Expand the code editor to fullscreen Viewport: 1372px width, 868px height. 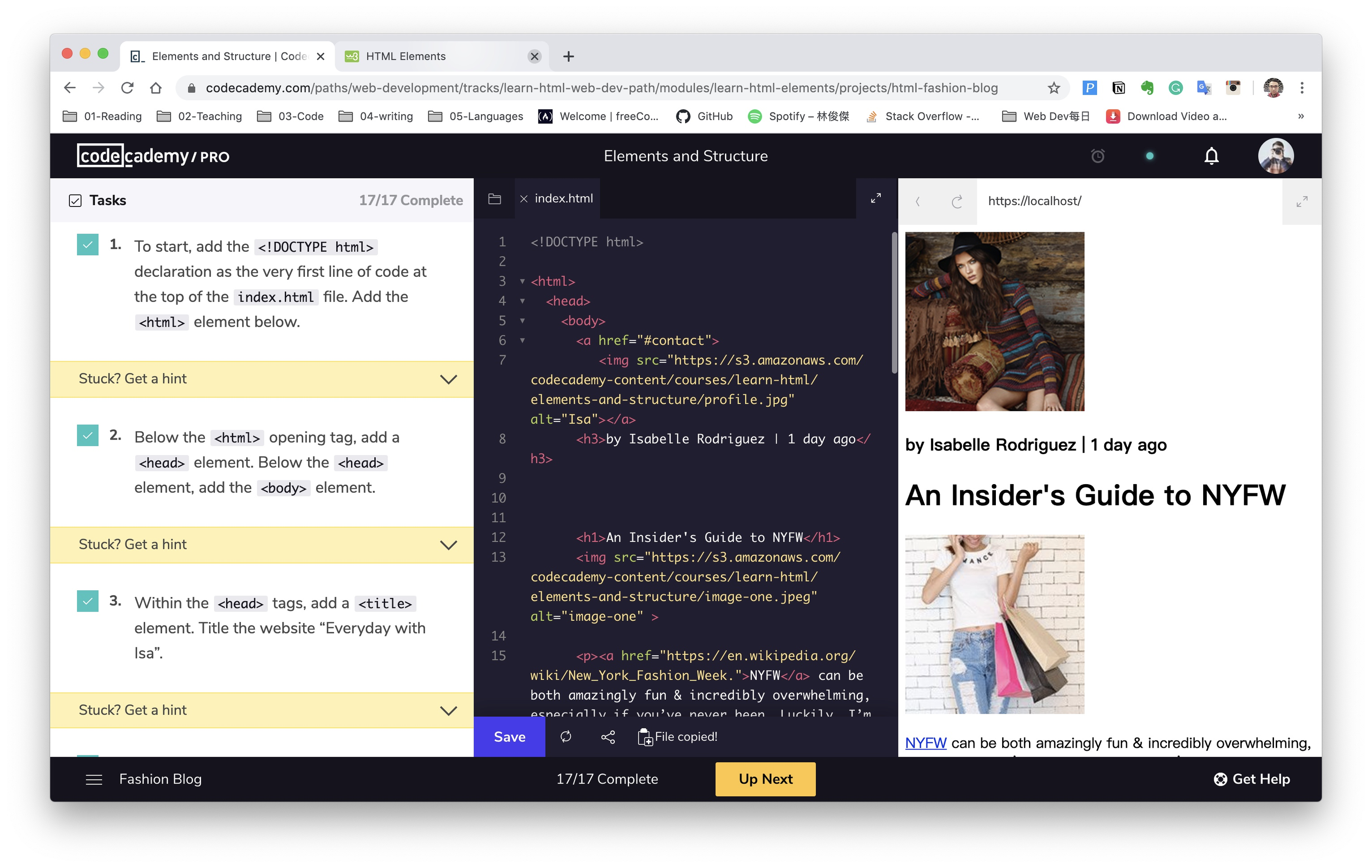[x=876, y=198]
